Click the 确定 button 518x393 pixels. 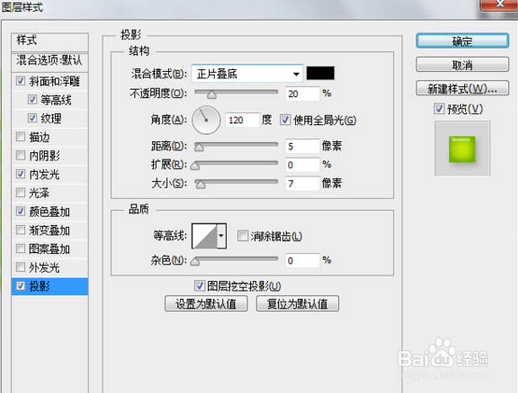[x=462, y=41]
